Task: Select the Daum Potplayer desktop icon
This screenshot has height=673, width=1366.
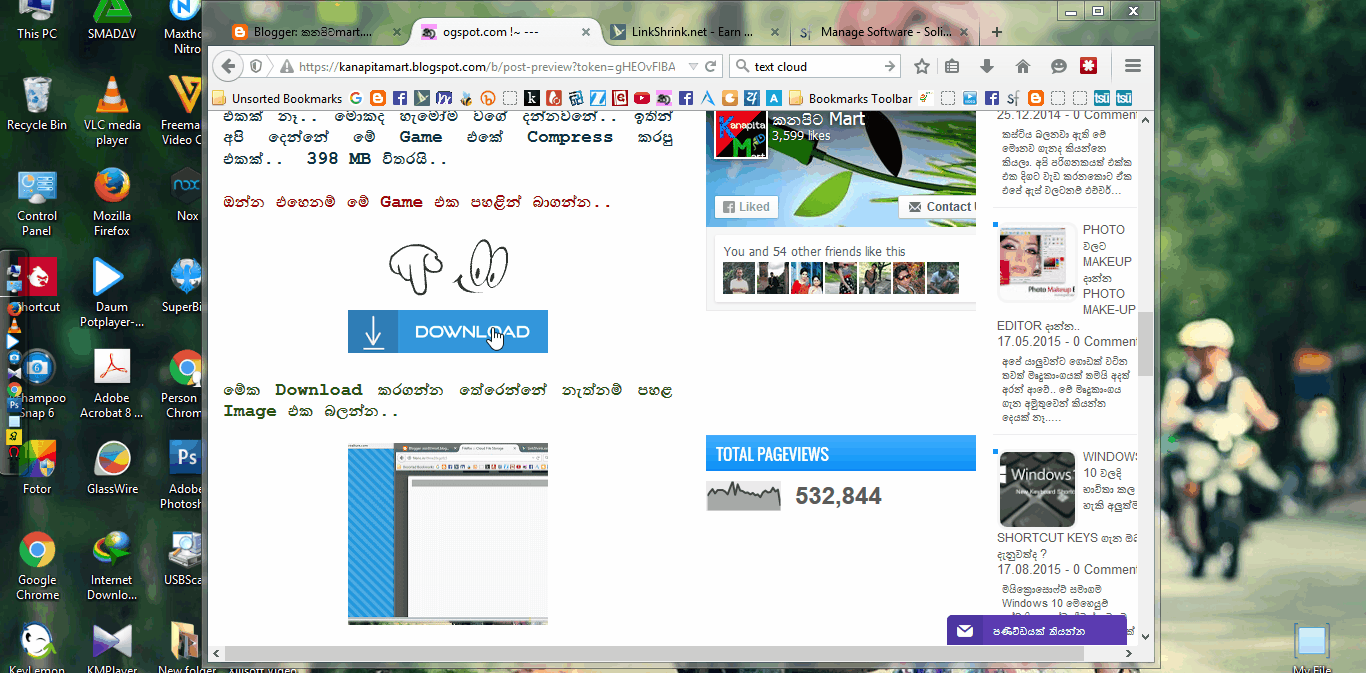Action: tap(112, 294)
